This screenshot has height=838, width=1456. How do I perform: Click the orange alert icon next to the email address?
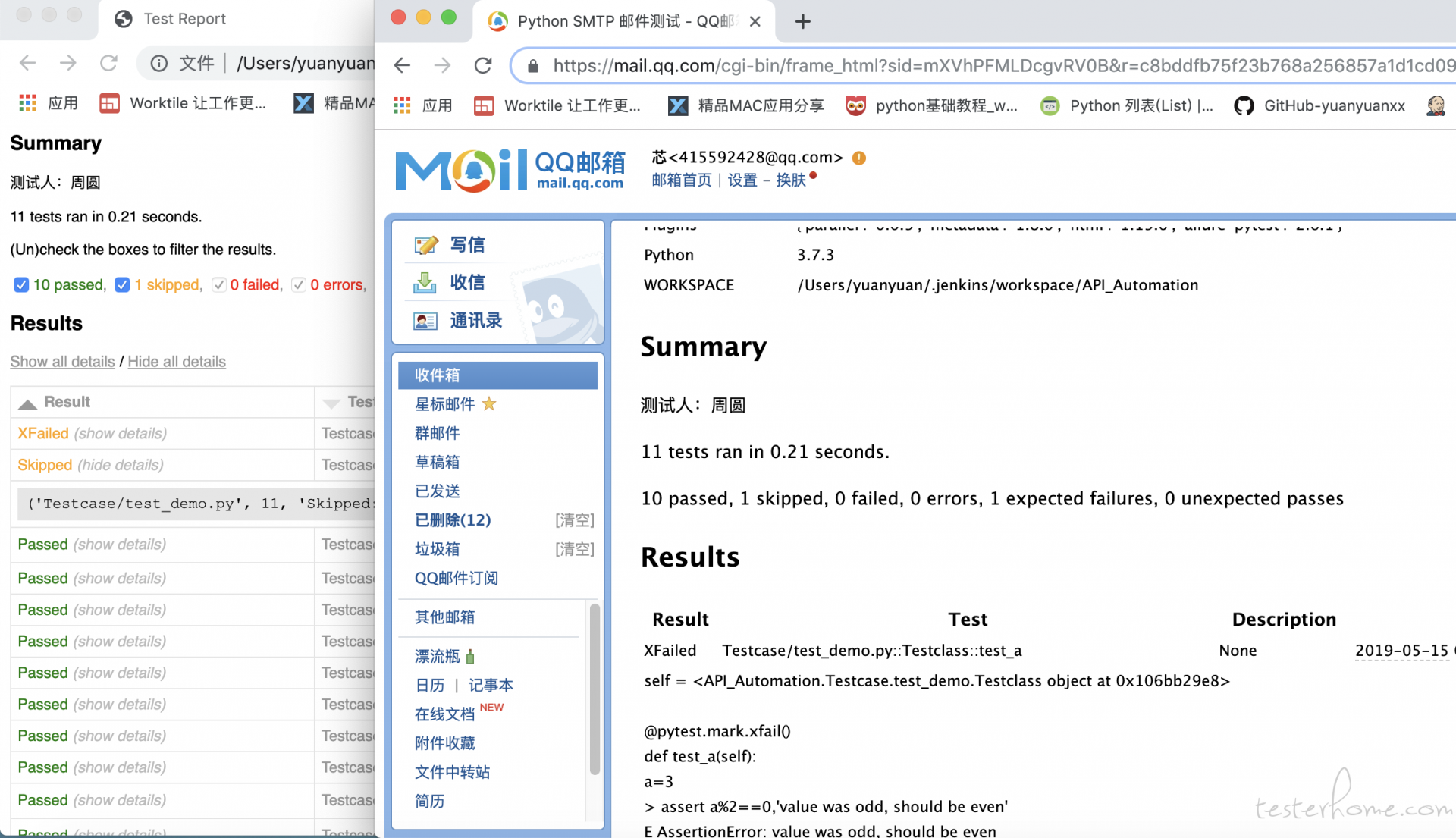(858, 158)
